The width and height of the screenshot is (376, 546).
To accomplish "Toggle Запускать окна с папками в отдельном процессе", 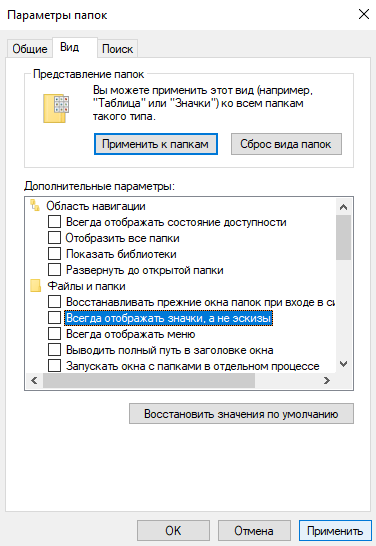I will click(x=54, y=366).
